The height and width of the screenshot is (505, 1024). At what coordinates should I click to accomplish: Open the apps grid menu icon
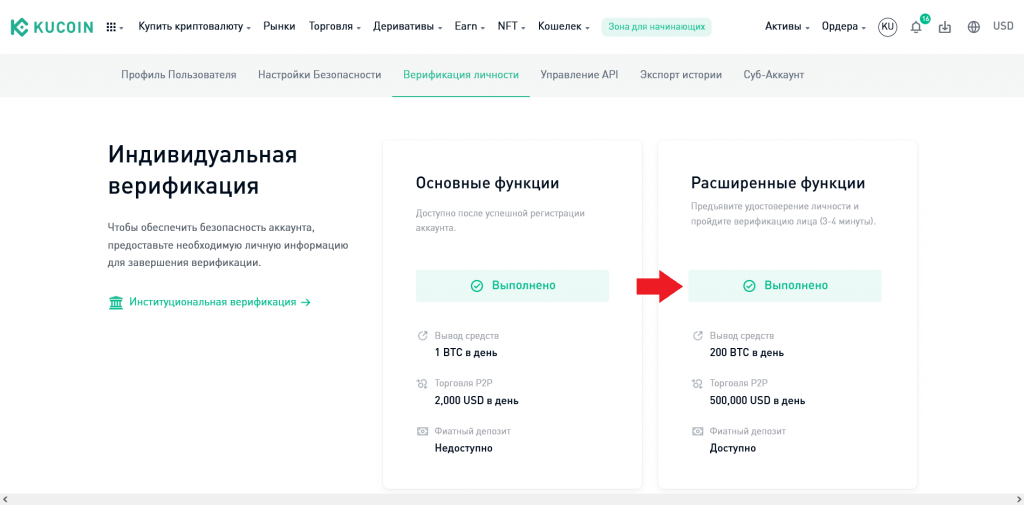coord(111,27)
